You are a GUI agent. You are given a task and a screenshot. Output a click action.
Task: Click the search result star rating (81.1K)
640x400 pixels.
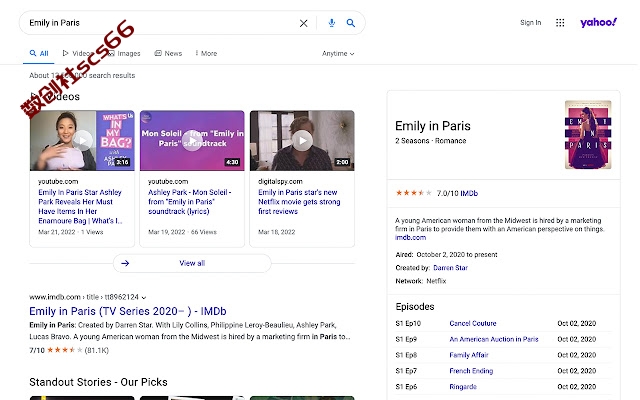(x=69, y=350)
